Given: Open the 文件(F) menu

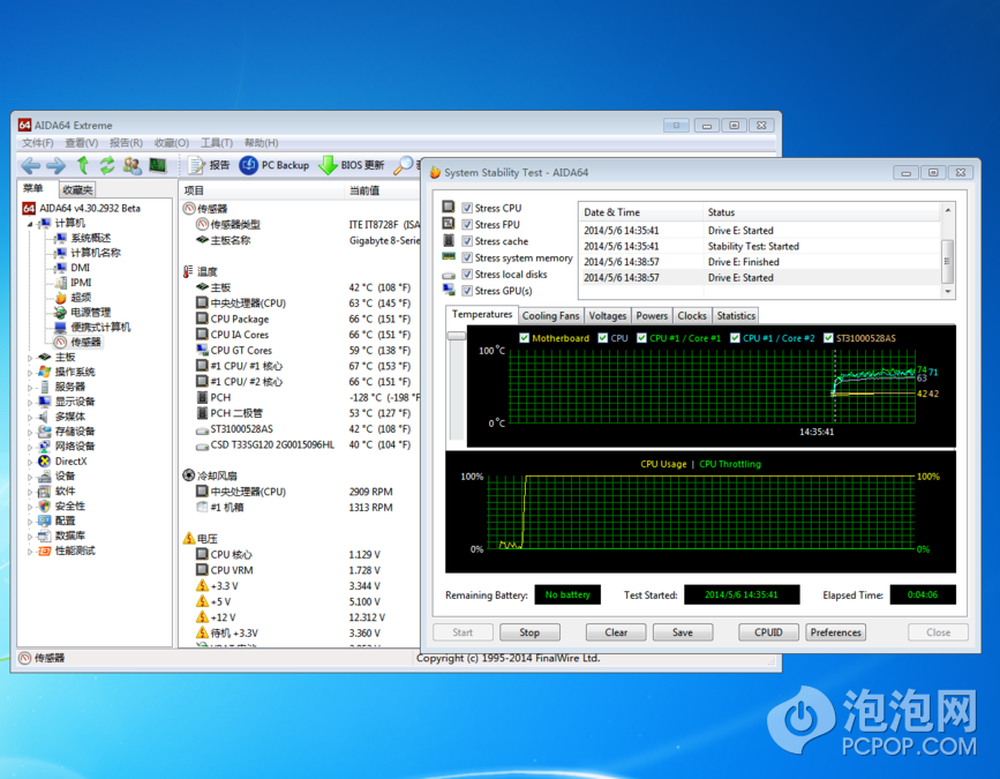Looking at the screenshot, I should pyautogui.click(x=38, y=143).
